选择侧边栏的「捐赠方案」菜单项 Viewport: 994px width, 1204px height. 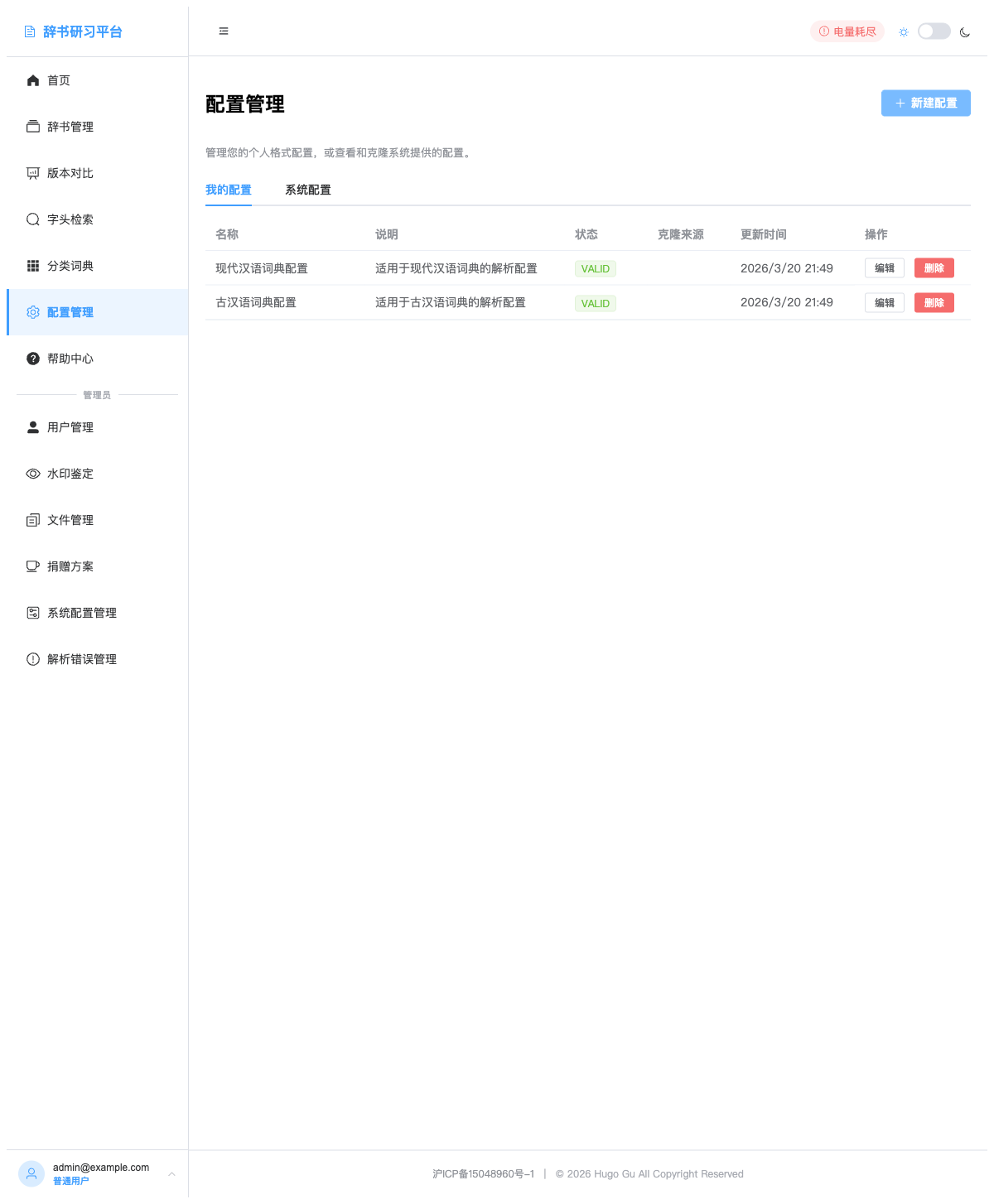pyautogui.click(x=71, y=566)
